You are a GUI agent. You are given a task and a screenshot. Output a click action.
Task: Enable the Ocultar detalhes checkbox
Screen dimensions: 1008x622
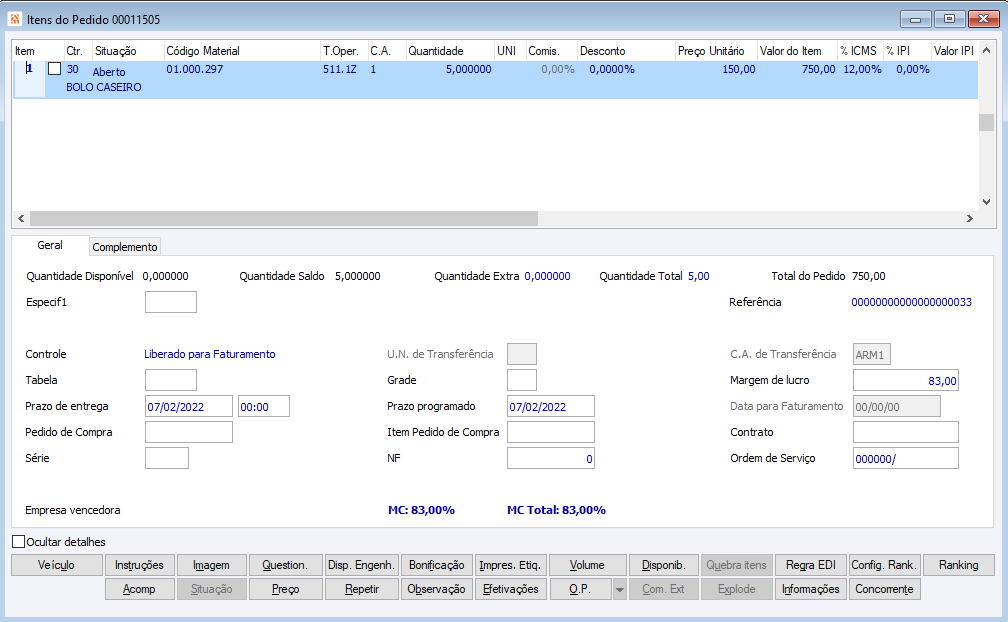pos(19,542)
